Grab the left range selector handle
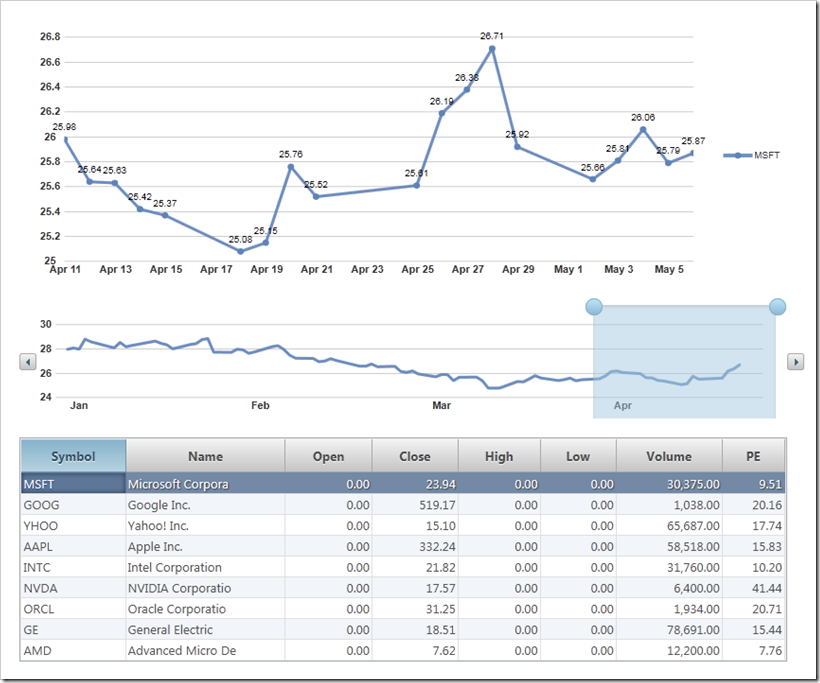 tap(594, 306)
